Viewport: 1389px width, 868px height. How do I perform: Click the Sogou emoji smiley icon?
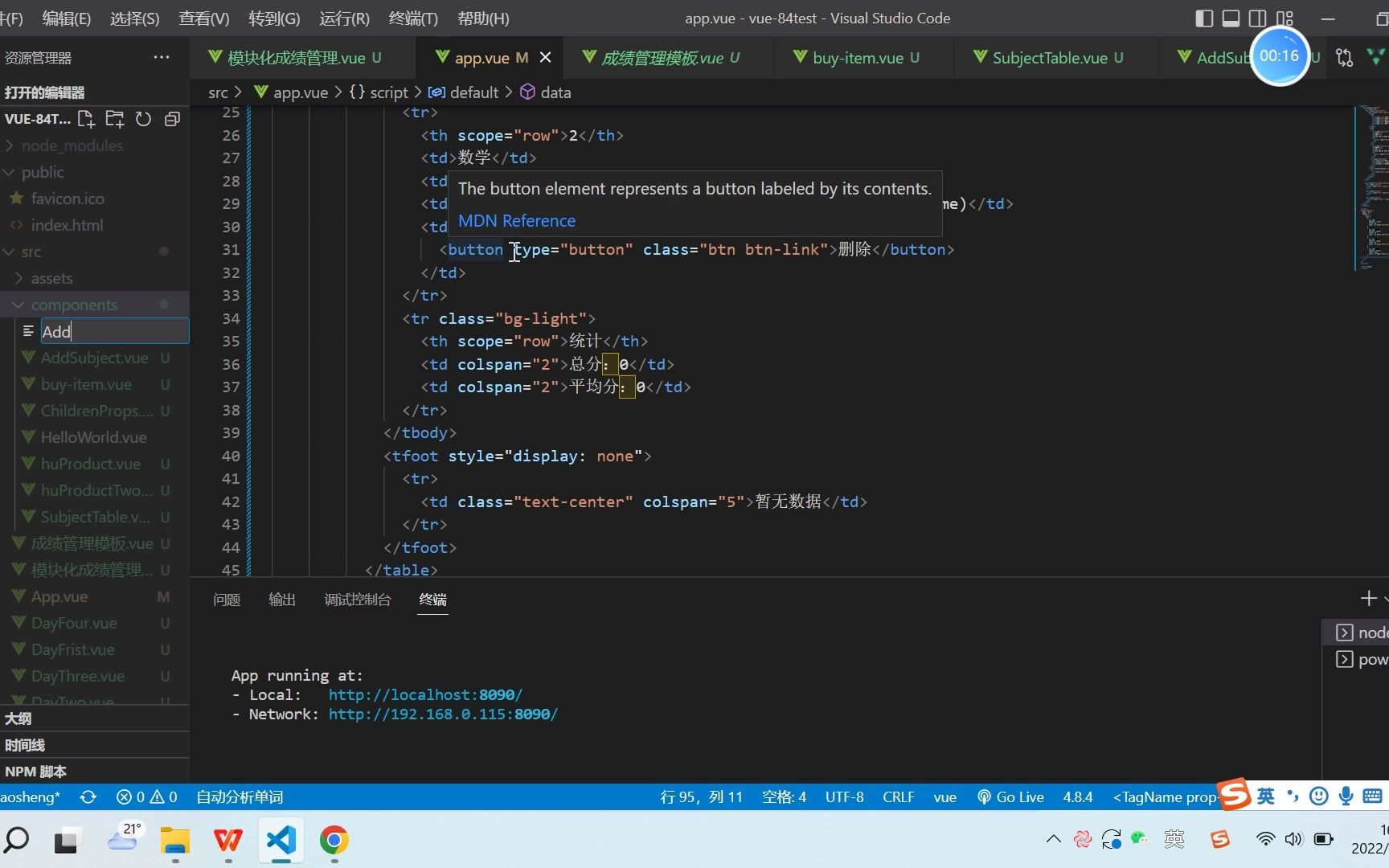click(x=1318, y=796)
